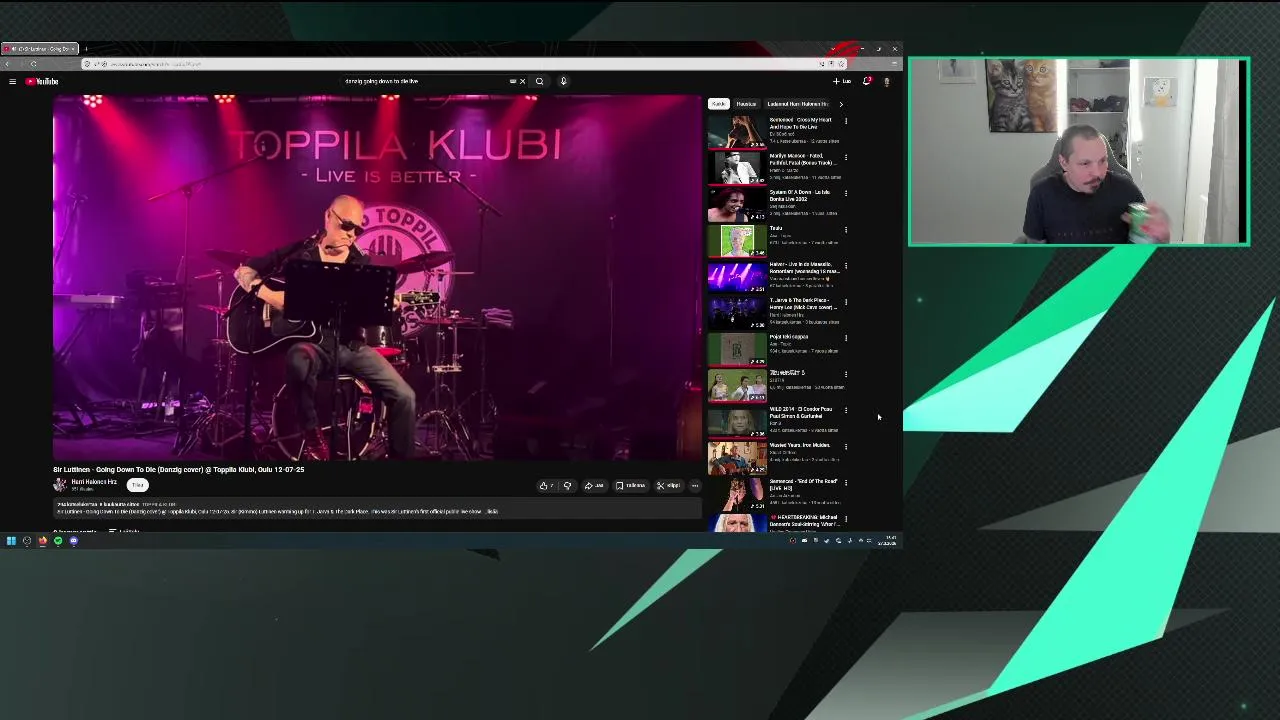Go back with browser back arrow
The width and height of the screenshot is (1280, 720).
(7, 64)
